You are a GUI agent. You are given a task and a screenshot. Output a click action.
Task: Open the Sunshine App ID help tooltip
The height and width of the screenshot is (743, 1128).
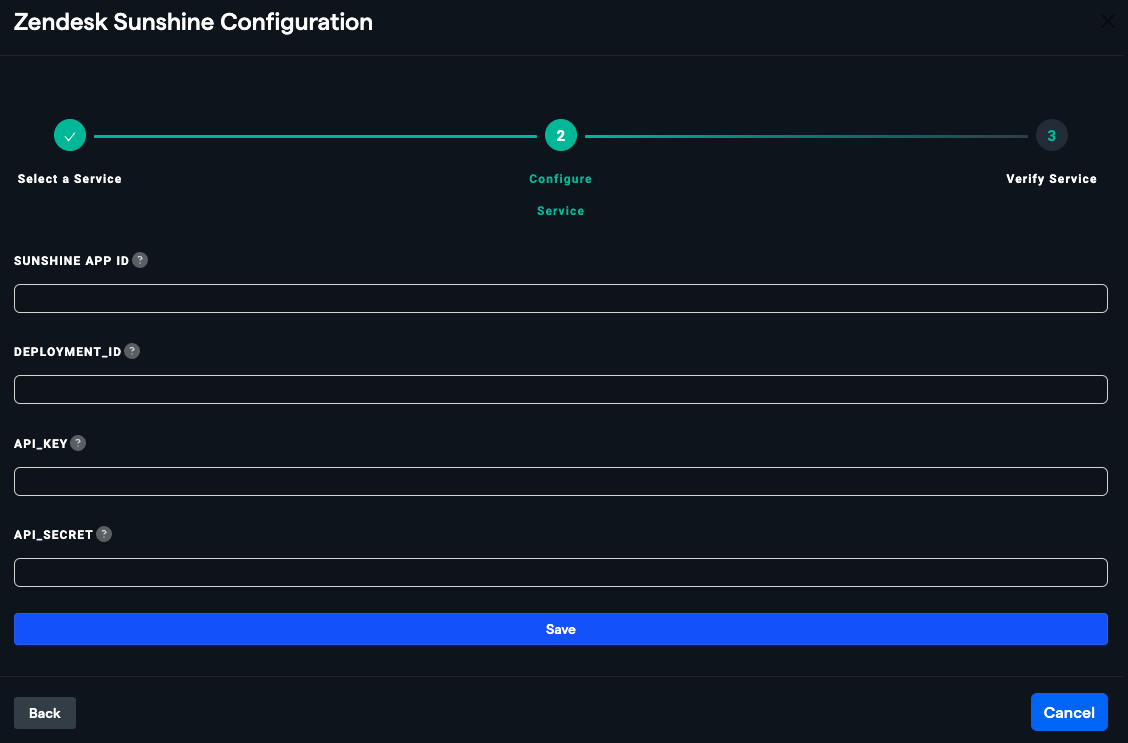click(x=140, y=260)
